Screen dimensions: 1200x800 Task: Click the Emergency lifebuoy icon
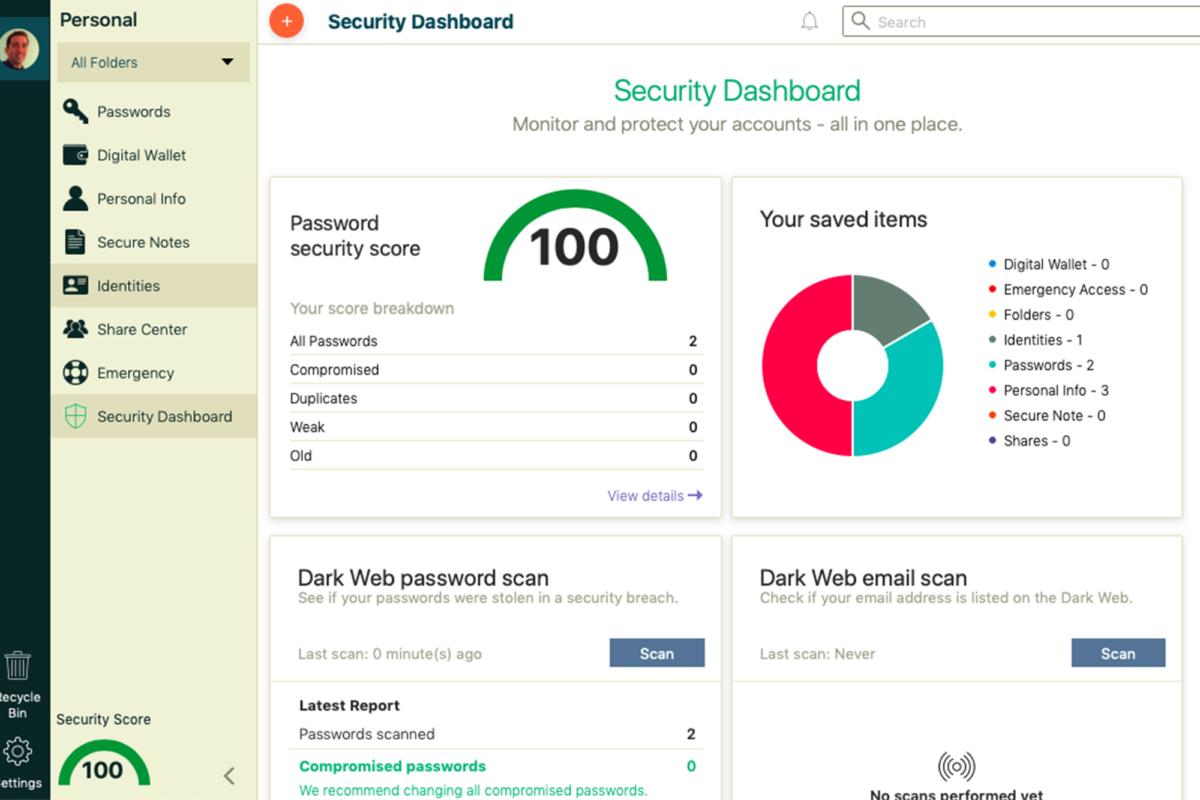pos(75,373)
